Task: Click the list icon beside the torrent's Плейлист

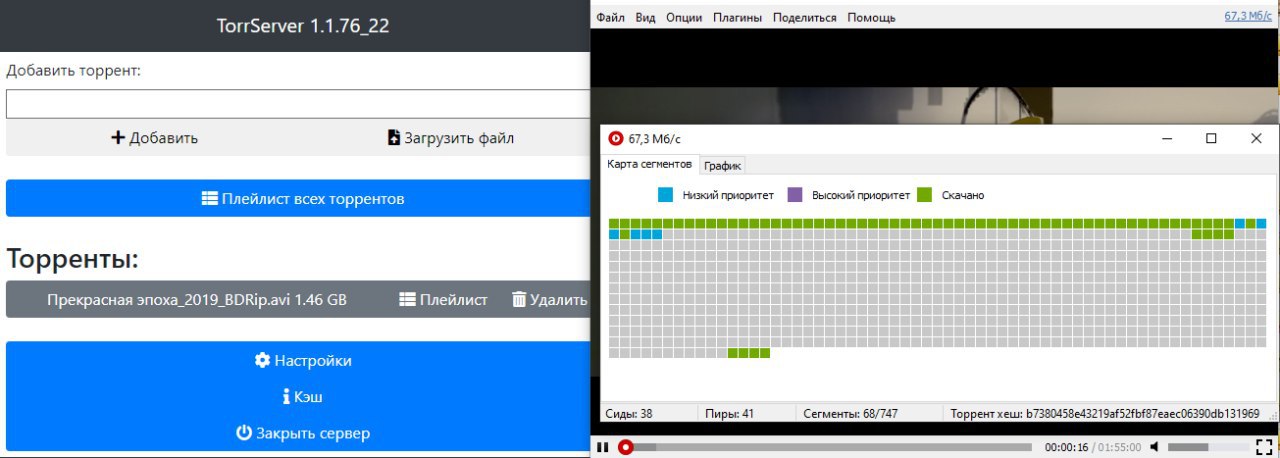Action: [407, 299]
